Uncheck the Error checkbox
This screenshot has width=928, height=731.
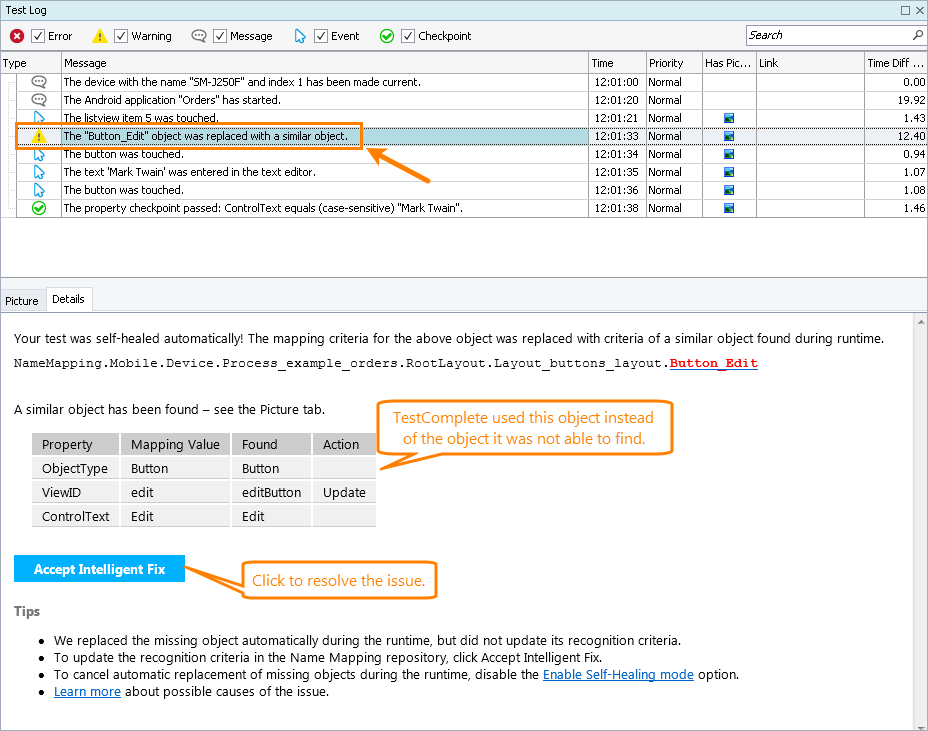38,36
